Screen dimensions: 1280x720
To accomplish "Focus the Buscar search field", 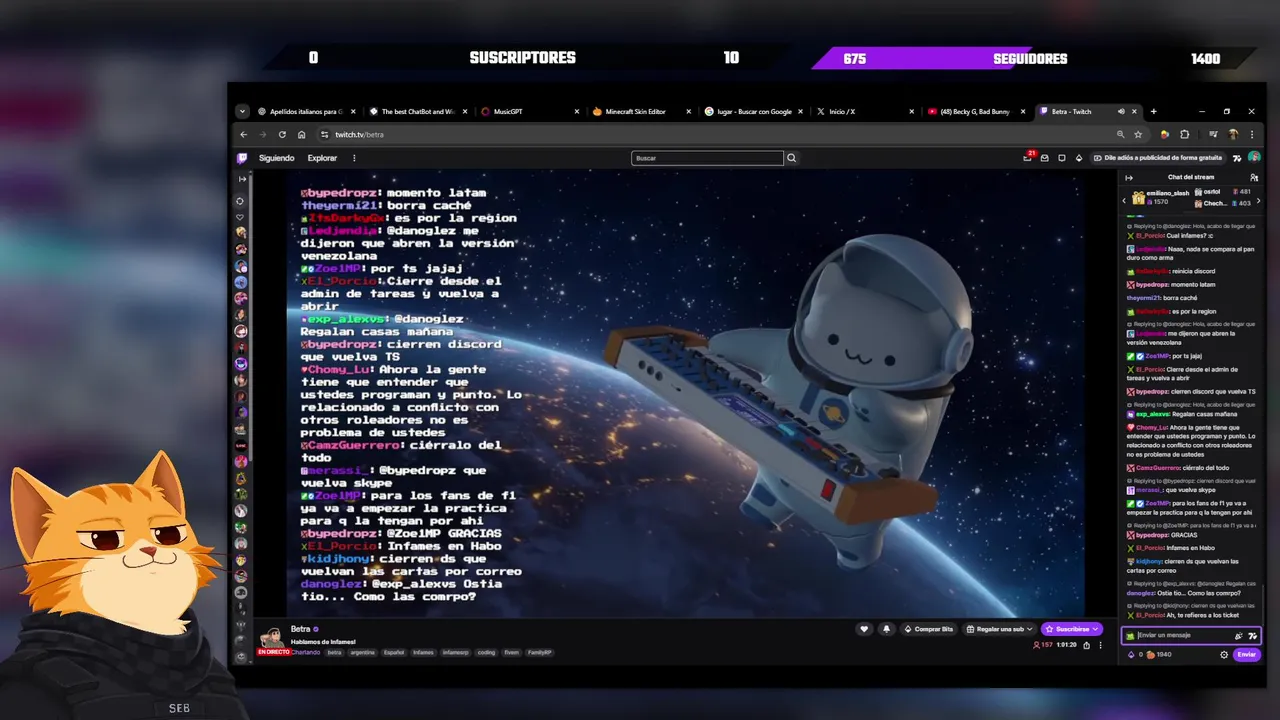I will (x=707, y=158).
